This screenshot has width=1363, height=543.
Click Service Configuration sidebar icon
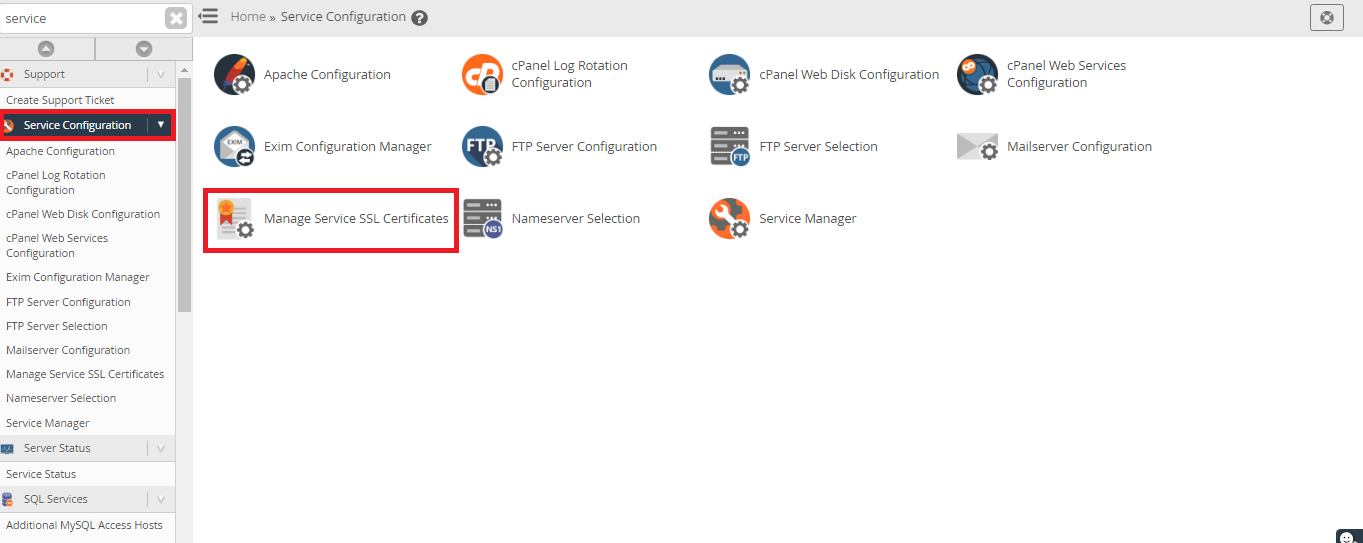point(8,126)
